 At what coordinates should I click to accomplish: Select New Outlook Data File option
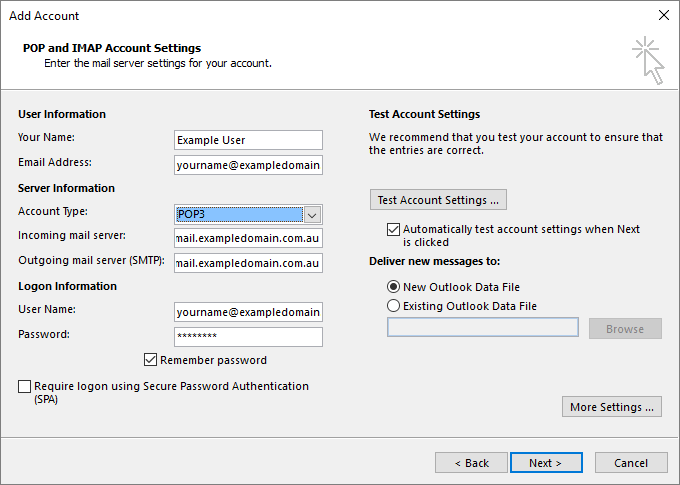pos(393,287)
